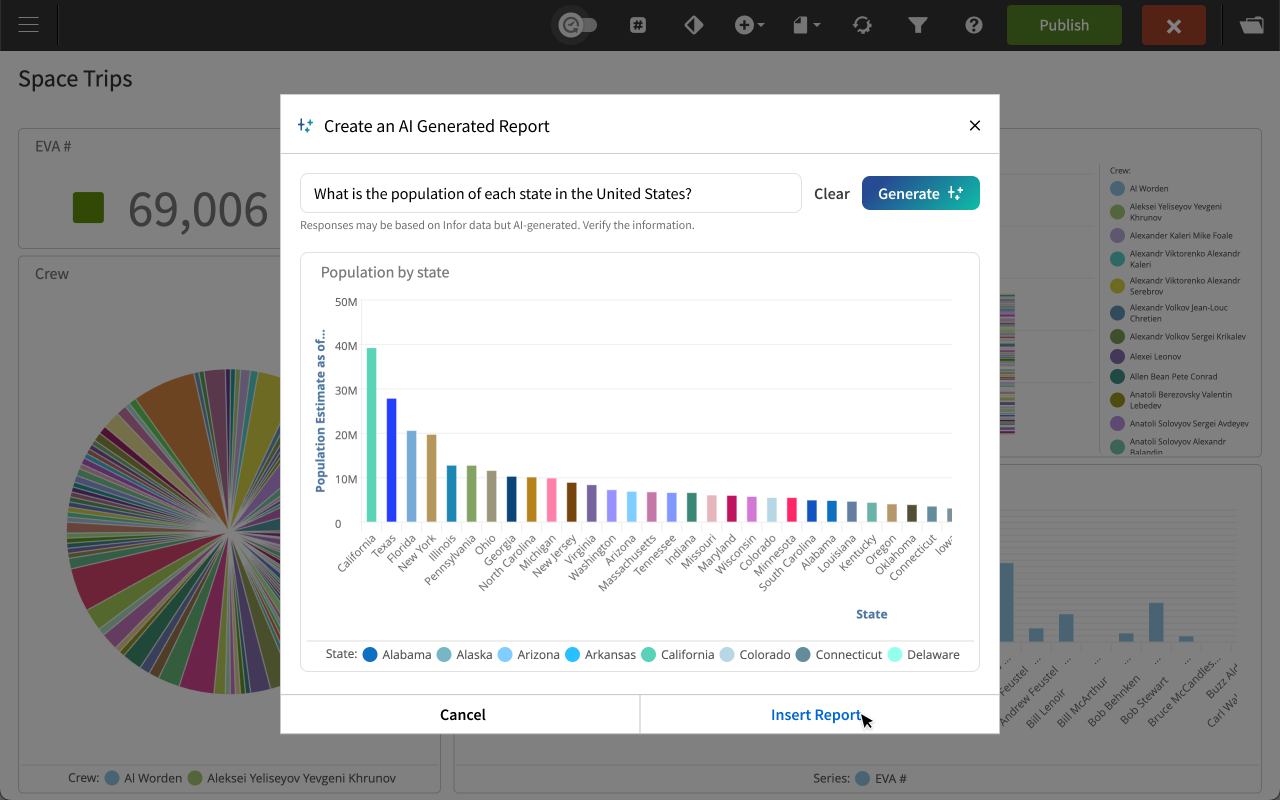The height and width of the screenshot is (800, 1280).
Task: Click the 69,006 EVA value
Action: [198, 209]
